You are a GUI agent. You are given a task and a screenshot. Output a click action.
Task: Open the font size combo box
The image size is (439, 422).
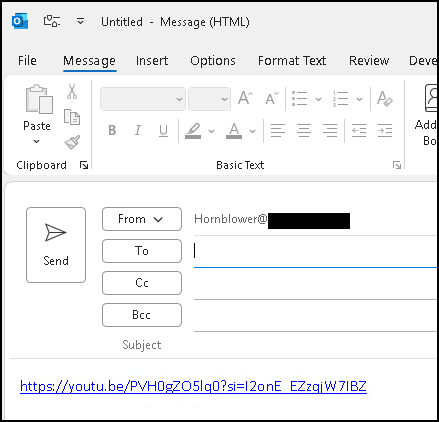tap(209, 99)
